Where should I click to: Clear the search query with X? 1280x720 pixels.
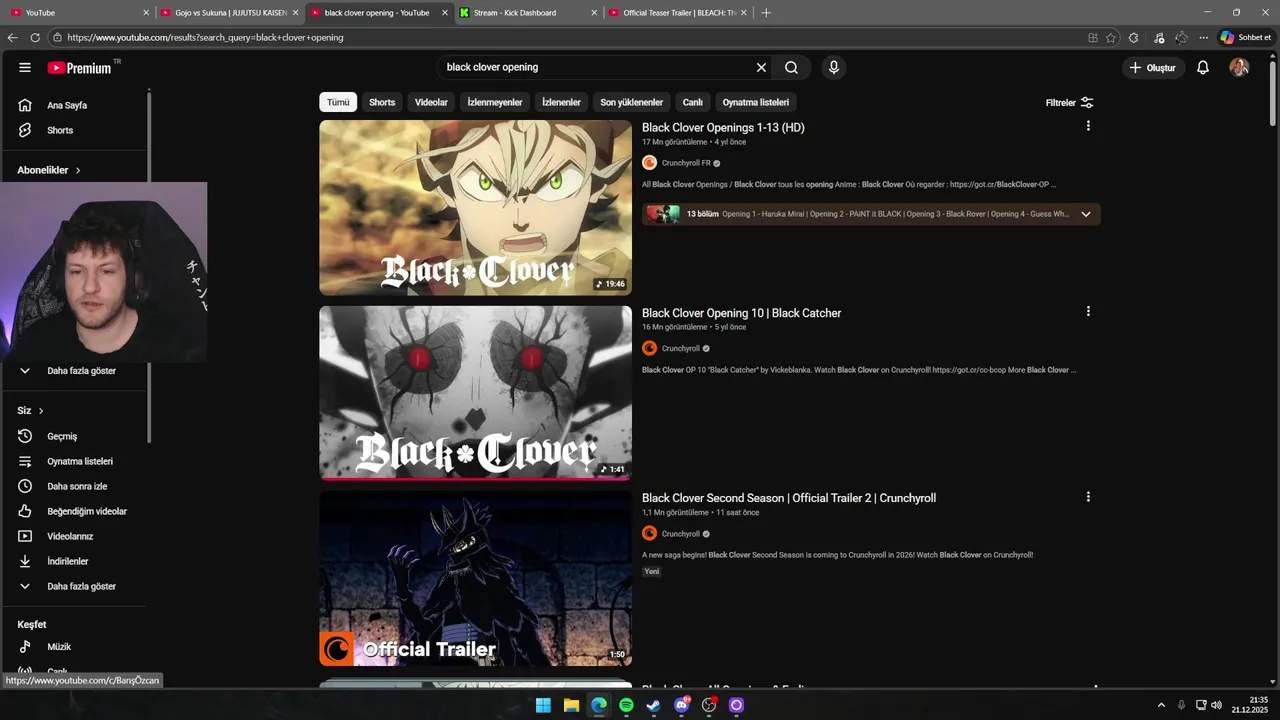pyautogui.click(x=761, y=67)
